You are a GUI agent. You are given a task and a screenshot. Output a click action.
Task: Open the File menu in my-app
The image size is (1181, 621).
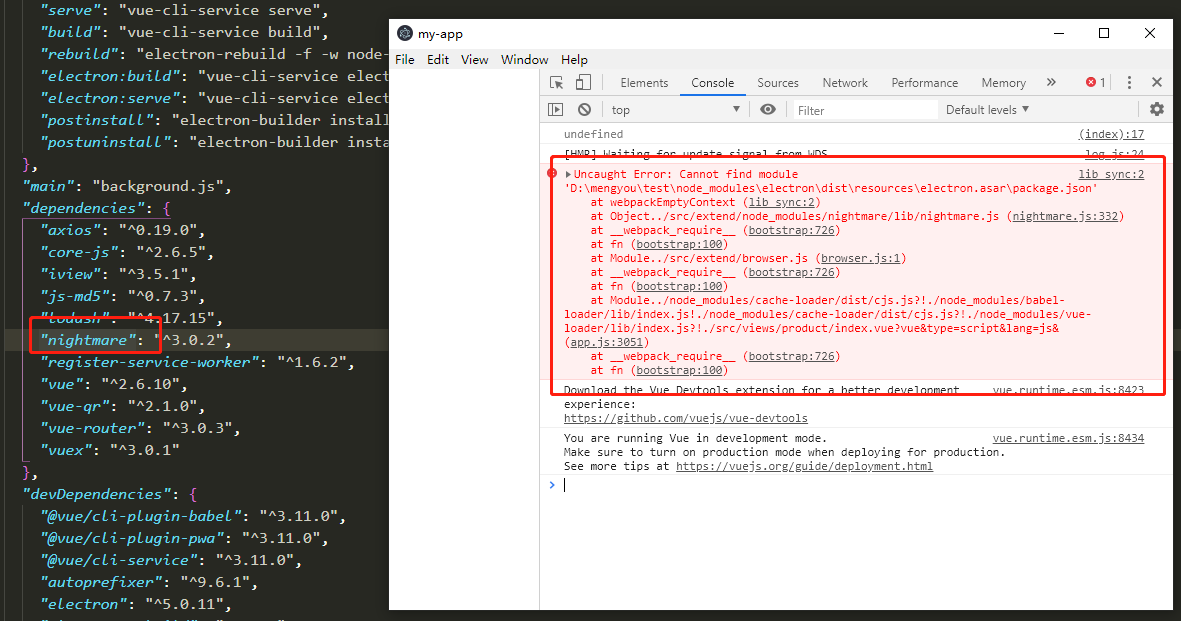[404, 60]
